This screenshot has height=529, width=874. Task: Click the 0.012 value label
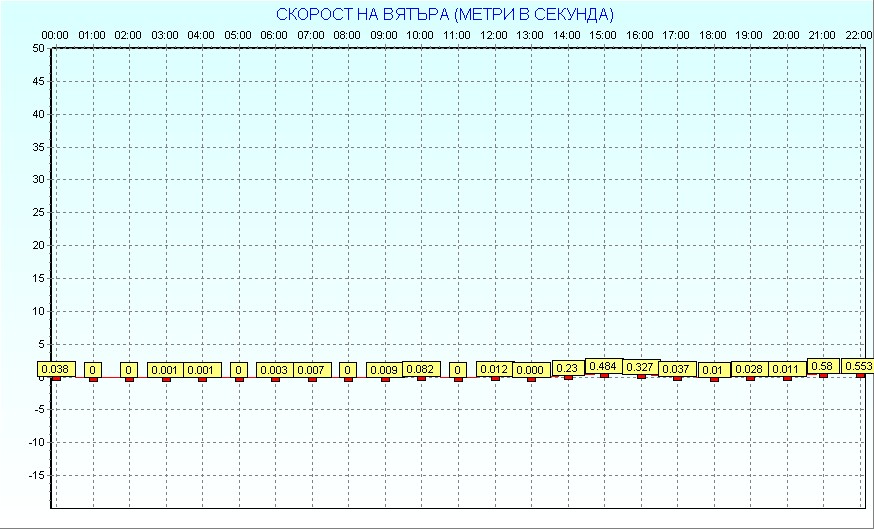494,369
